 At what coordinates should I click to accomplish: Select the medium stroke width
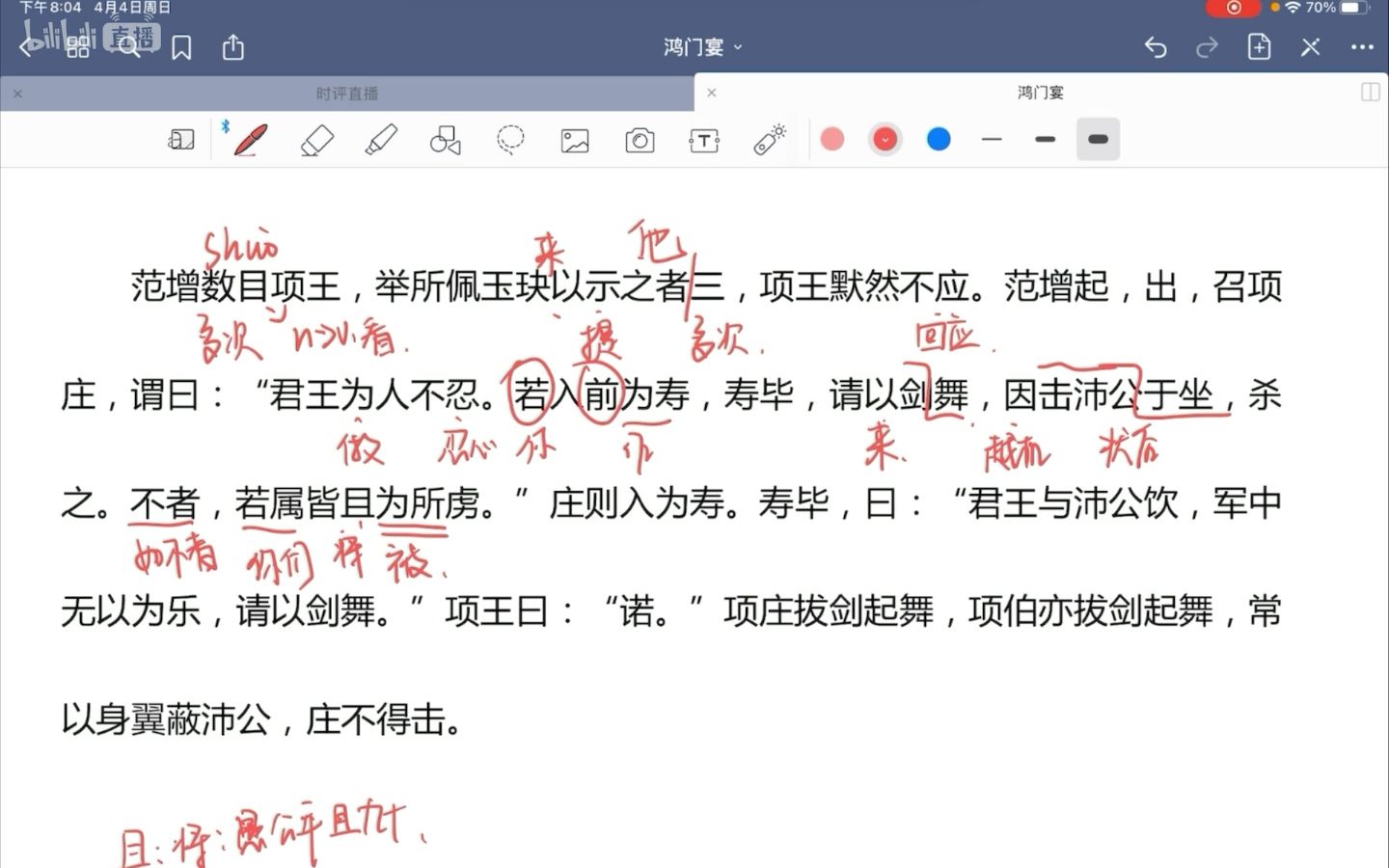[x=1045, y=140]
